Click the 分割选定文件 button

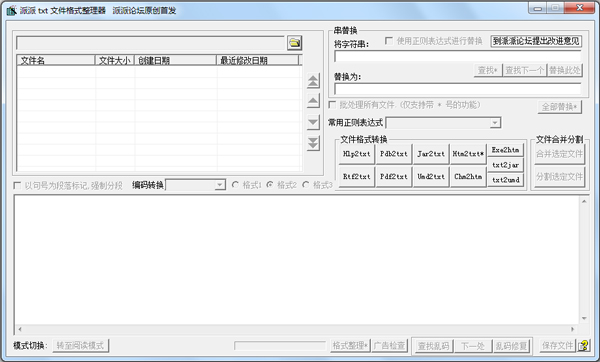(559, 176)
